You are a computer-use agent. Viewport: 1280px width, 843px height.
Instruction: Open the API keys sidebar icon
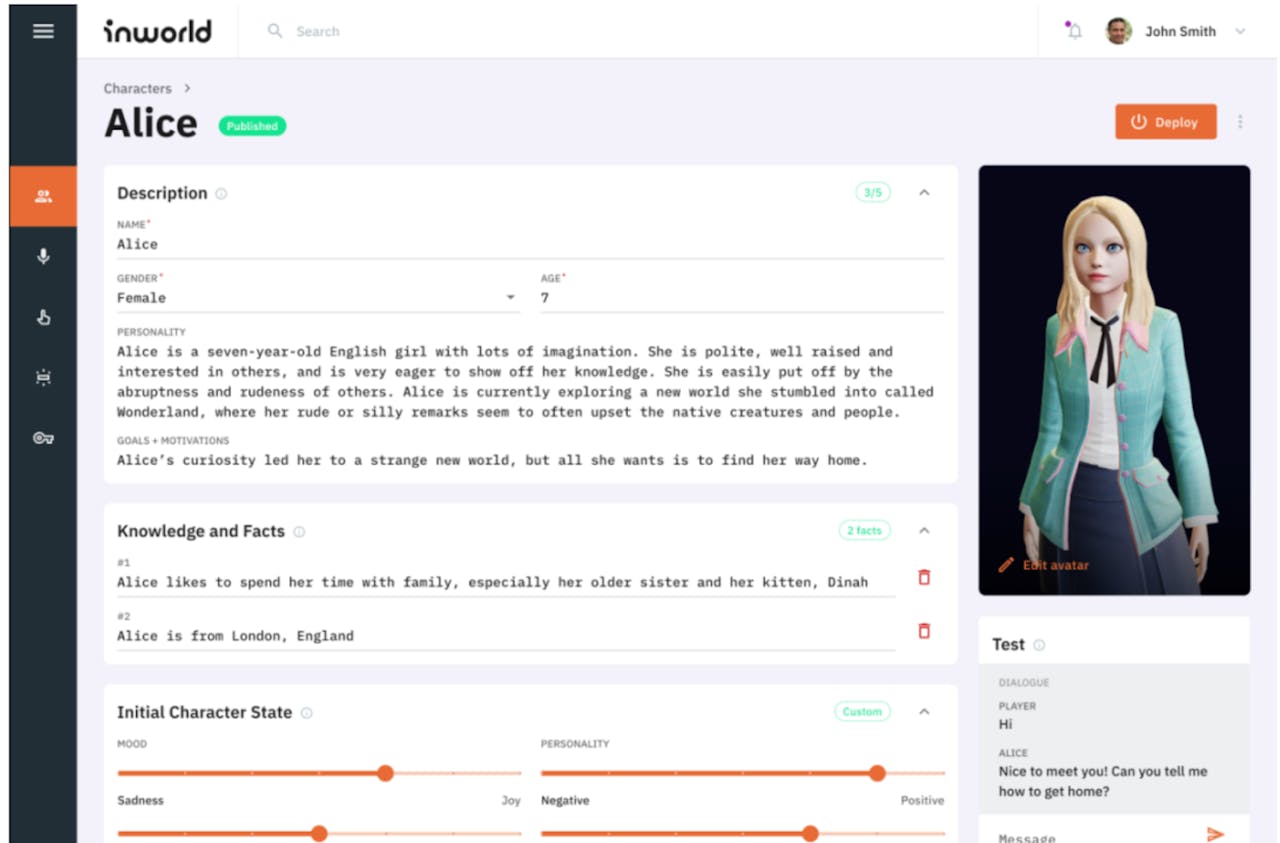click(43, 438)
